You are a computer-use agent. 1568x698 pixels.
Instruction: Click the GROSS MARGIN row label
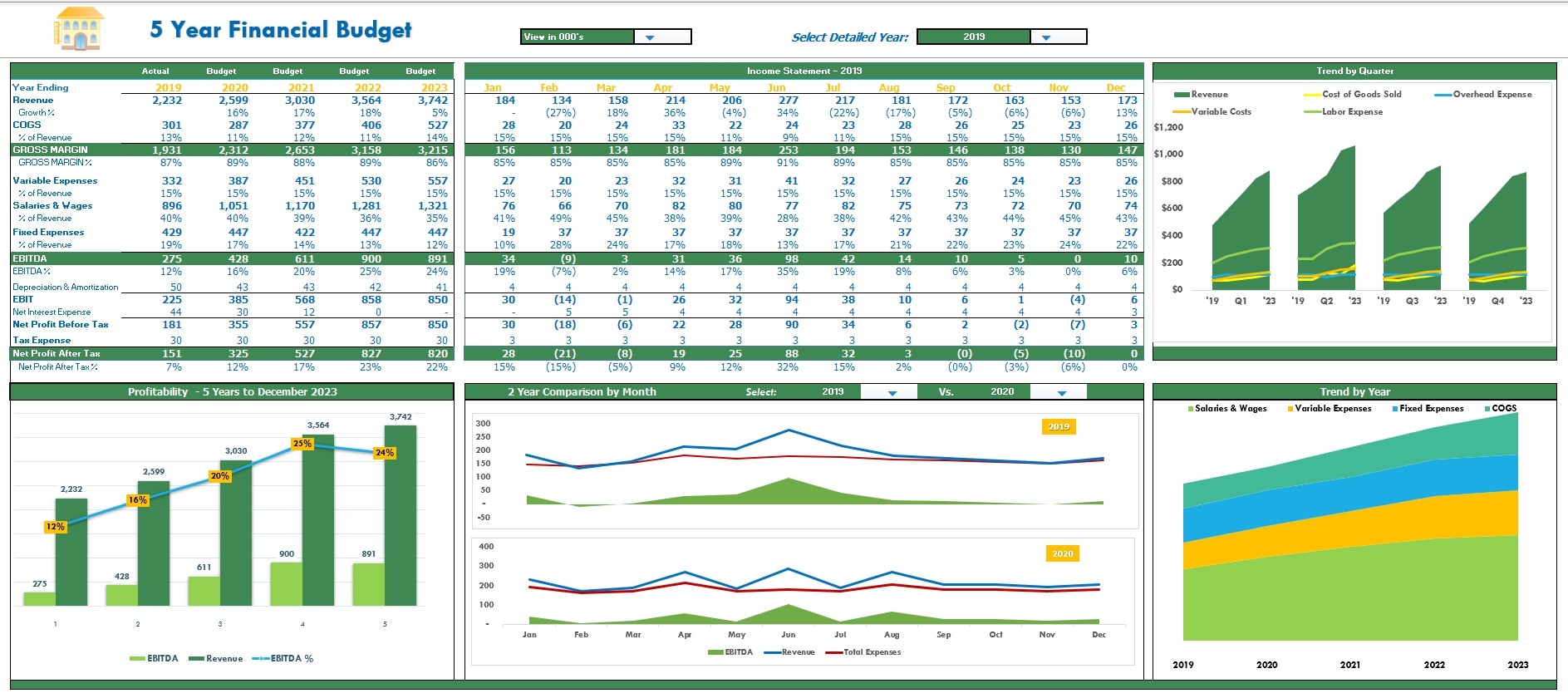[50, 150]
